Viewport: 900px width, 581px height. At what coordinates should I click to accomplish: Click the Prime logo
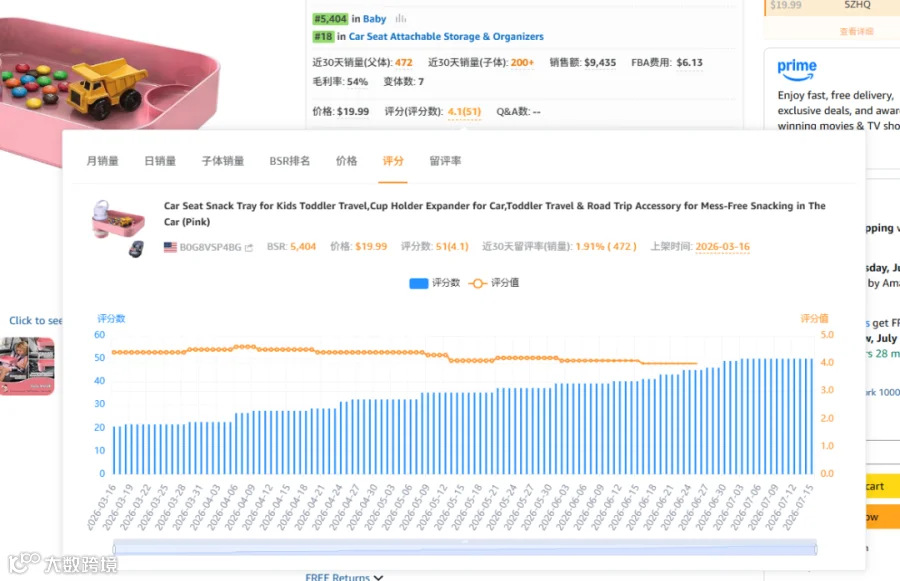coord(797,69)
